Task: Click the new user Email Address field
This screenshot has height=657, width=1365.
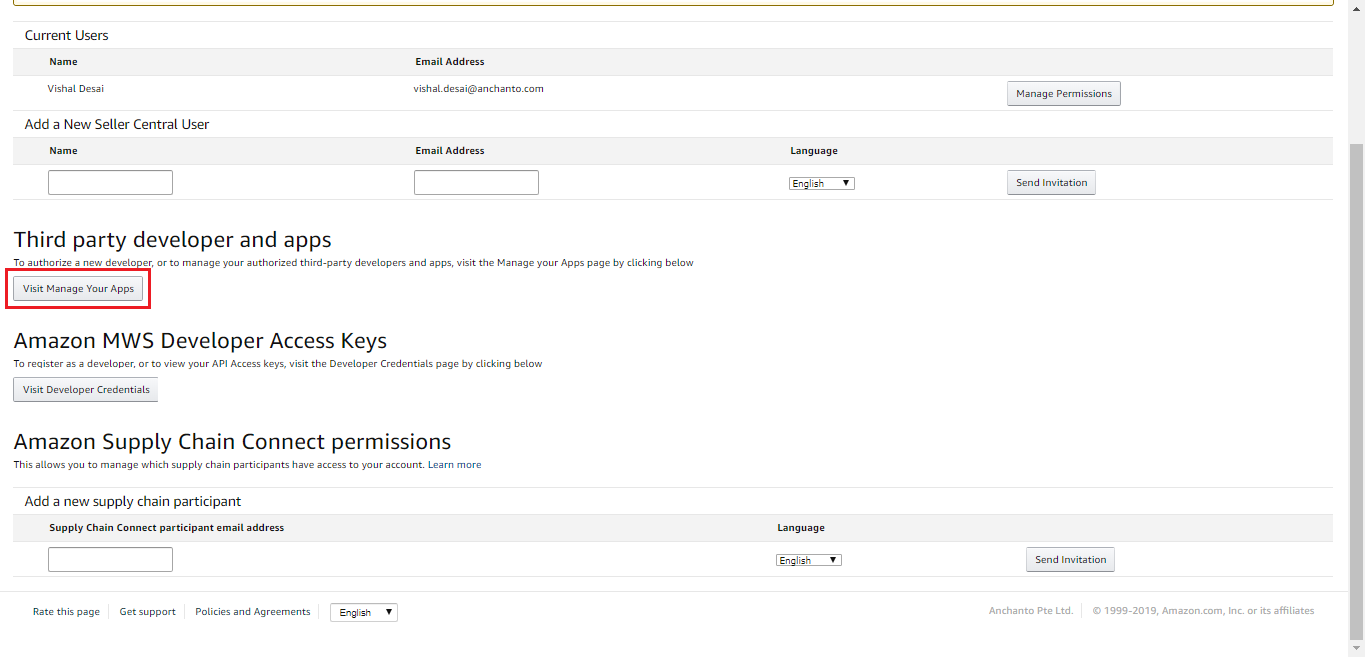Action: [x=476, y=183]
